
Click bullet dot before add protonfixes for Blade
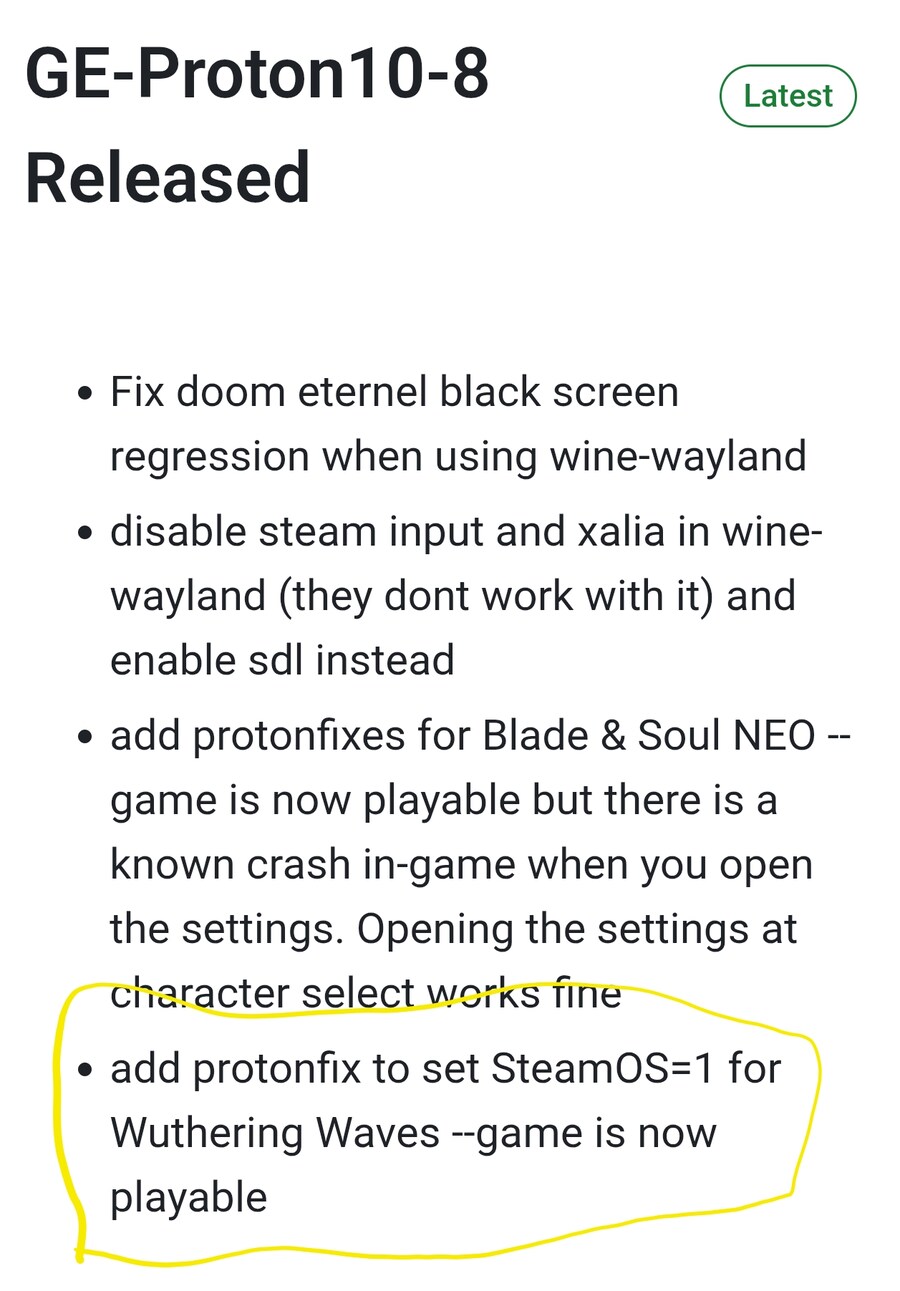[x=85, y=737]
